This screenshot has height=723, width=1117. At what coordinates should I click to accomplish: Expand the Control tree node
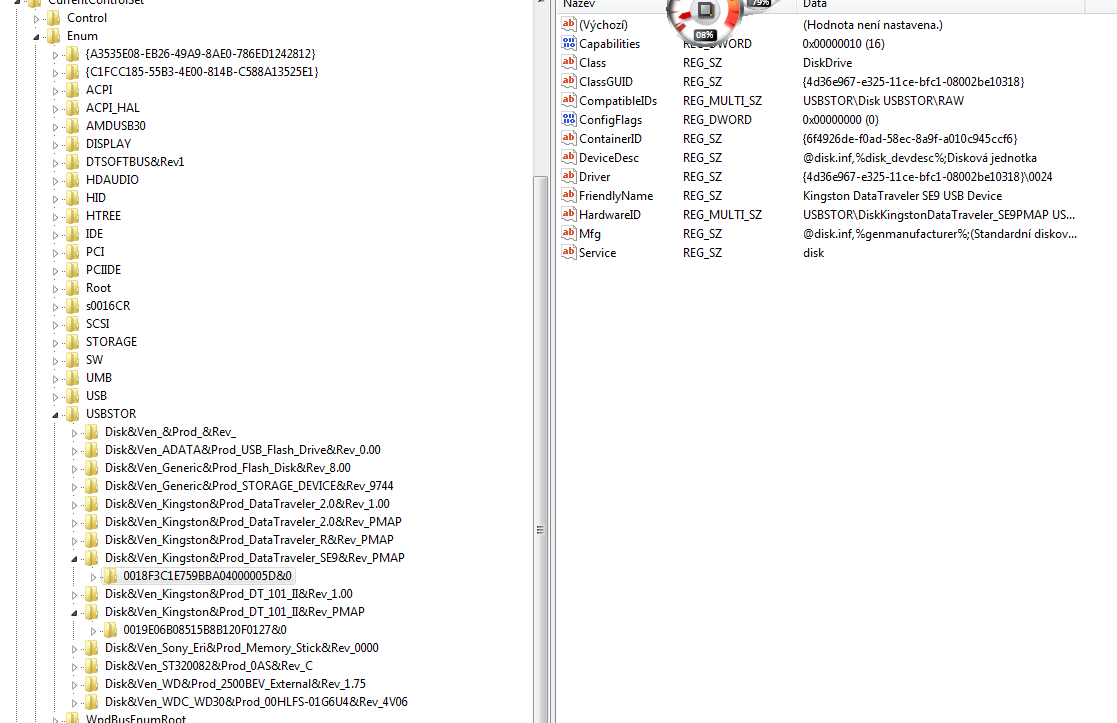pyautogui.click(x=36, y=19)
